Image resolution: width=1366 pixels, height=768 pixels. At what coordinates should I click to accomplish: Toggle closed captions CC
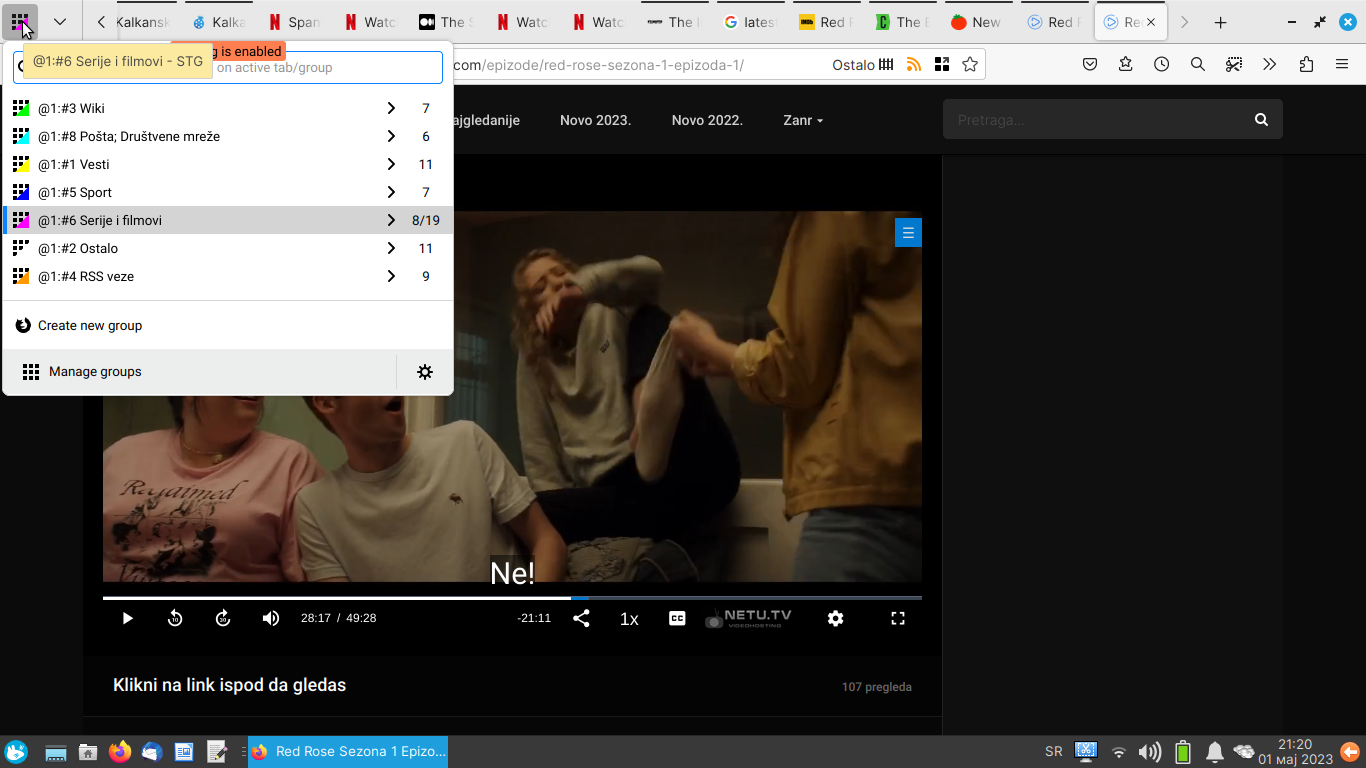tap(677, 618)
